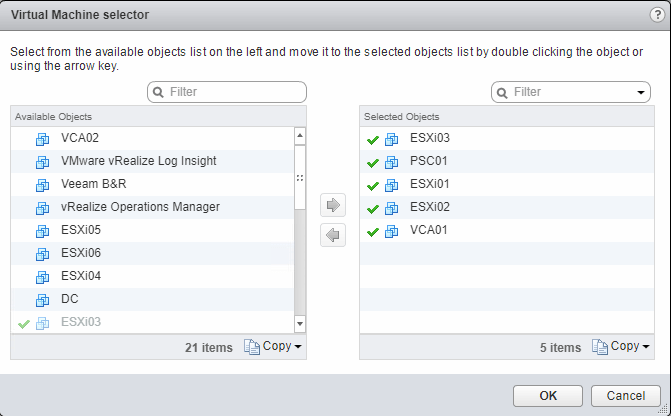671x416 pixels.
Task: Click the left arrow to remove object
Action: coord(333,235)
